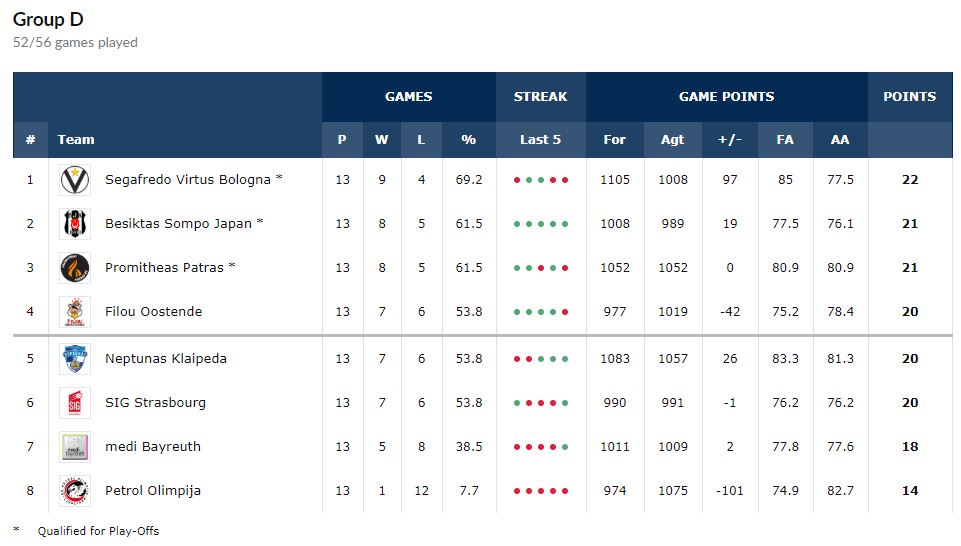Select the Team column header

pyautogui.click(x=76, y=140)
